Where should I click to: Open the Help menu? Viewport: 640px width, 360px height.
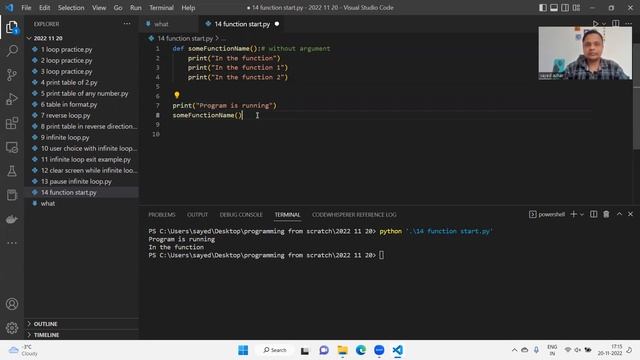point(188,8)
